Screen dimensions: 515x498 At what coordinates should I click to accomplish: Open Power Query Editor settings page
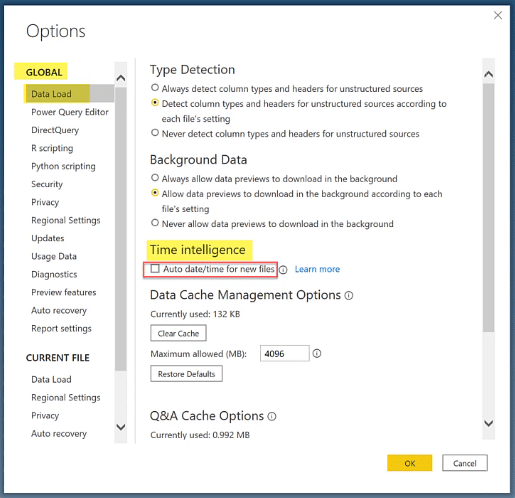click(x=70, y=112)
